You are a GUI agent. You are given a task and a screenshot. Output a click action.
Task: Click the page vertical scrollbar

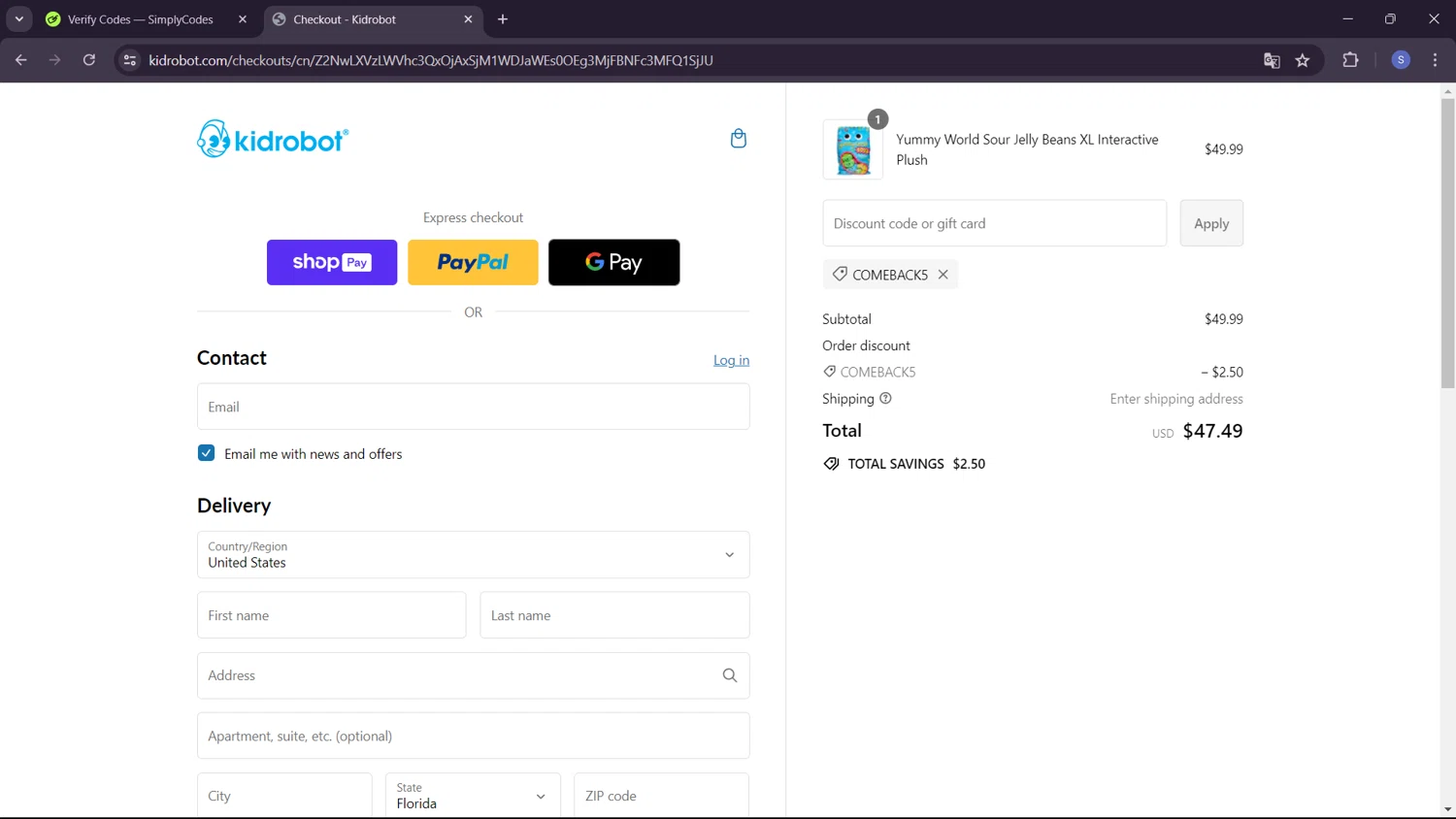pyautogui.click(x=1447, y=243)
